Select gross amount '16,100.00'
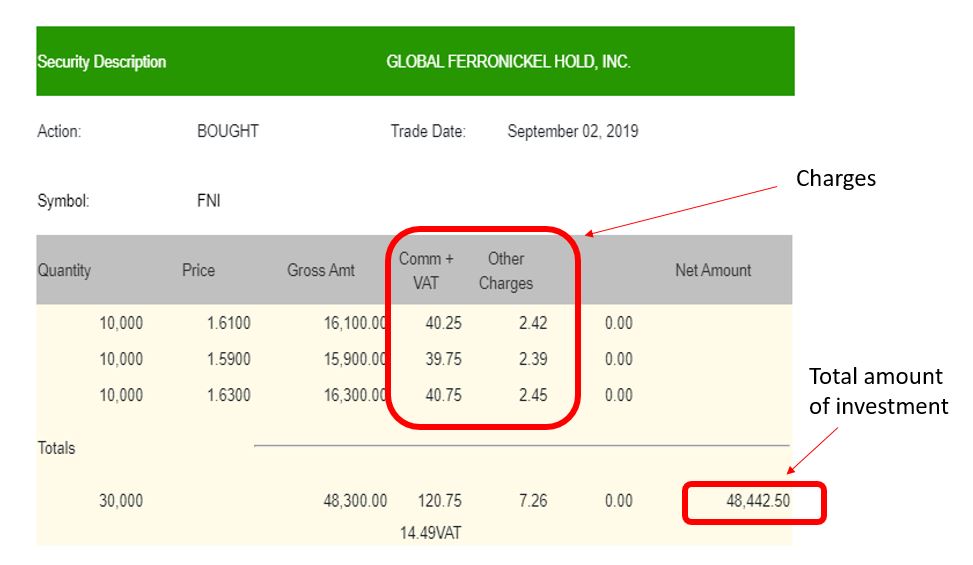 (x=355, y=323)
